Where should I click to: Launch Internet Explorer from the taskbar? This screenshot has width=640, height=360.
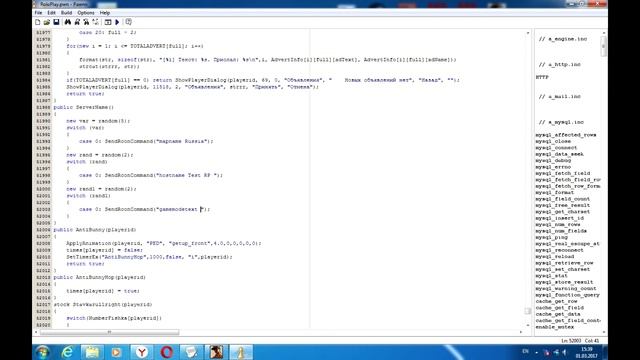pos(67,352)
